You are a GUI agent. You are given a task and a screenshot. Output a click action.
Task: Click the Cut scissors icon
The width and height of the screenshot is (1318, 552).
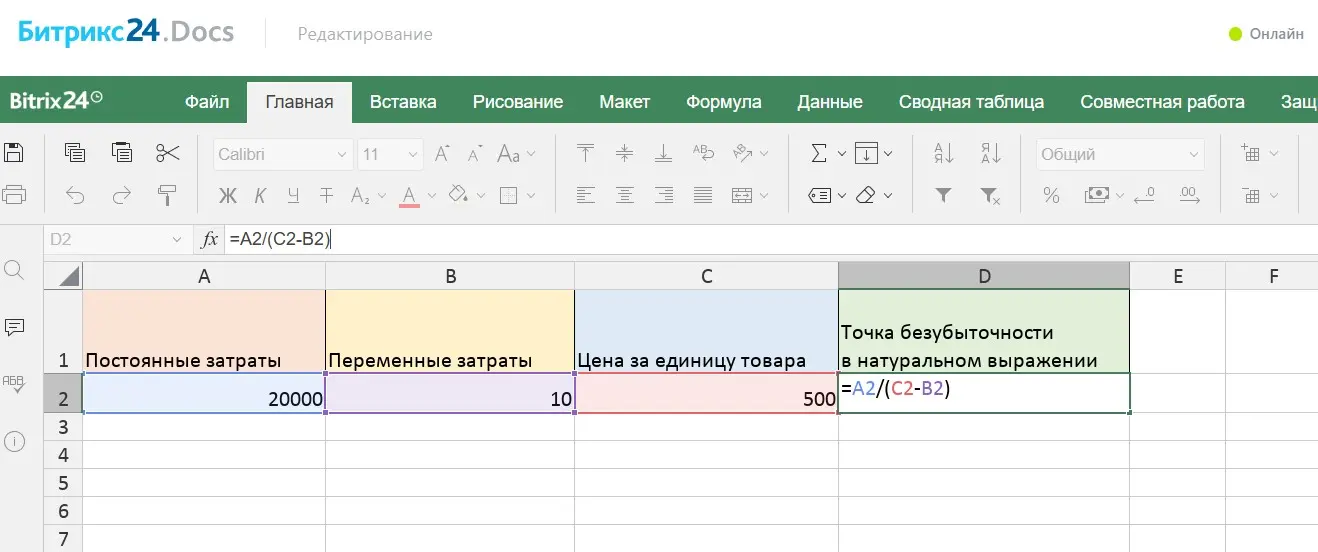(167, 153)
